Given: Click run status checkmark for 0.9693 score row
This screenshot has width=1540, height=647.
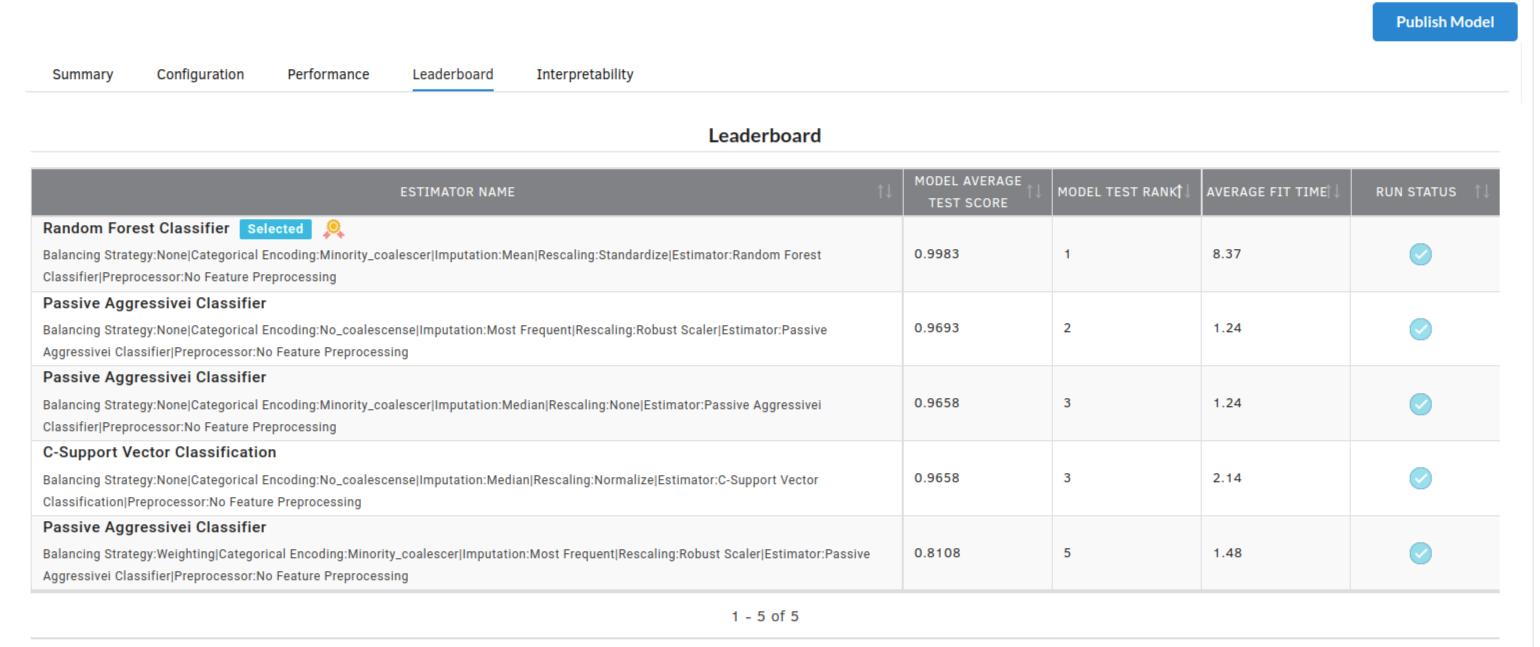Looking at the screenshot, I should click(1420, 329).
